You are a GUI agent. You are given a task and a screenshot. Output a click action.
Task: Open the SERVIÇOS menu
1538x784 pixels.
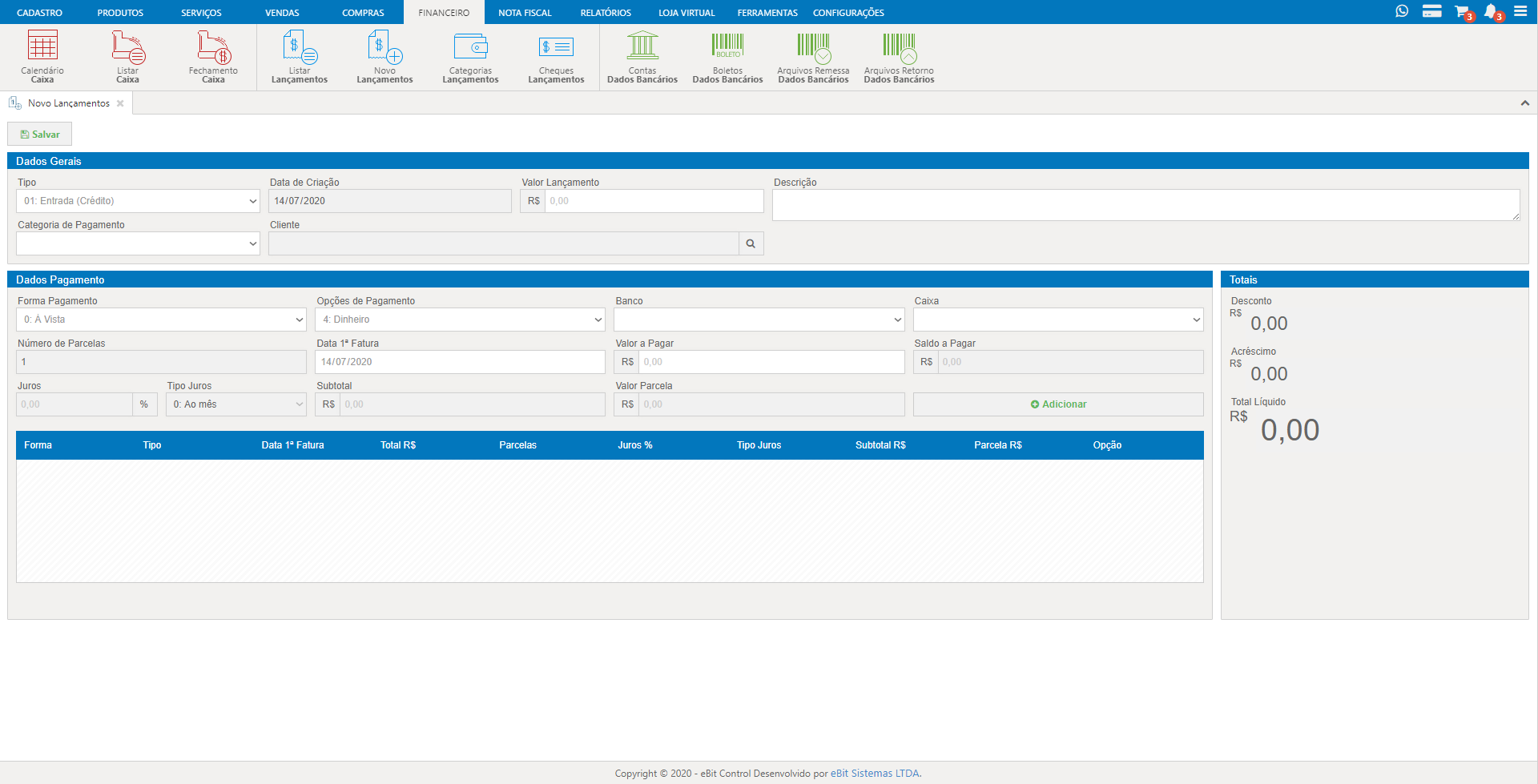pos(201,13)
